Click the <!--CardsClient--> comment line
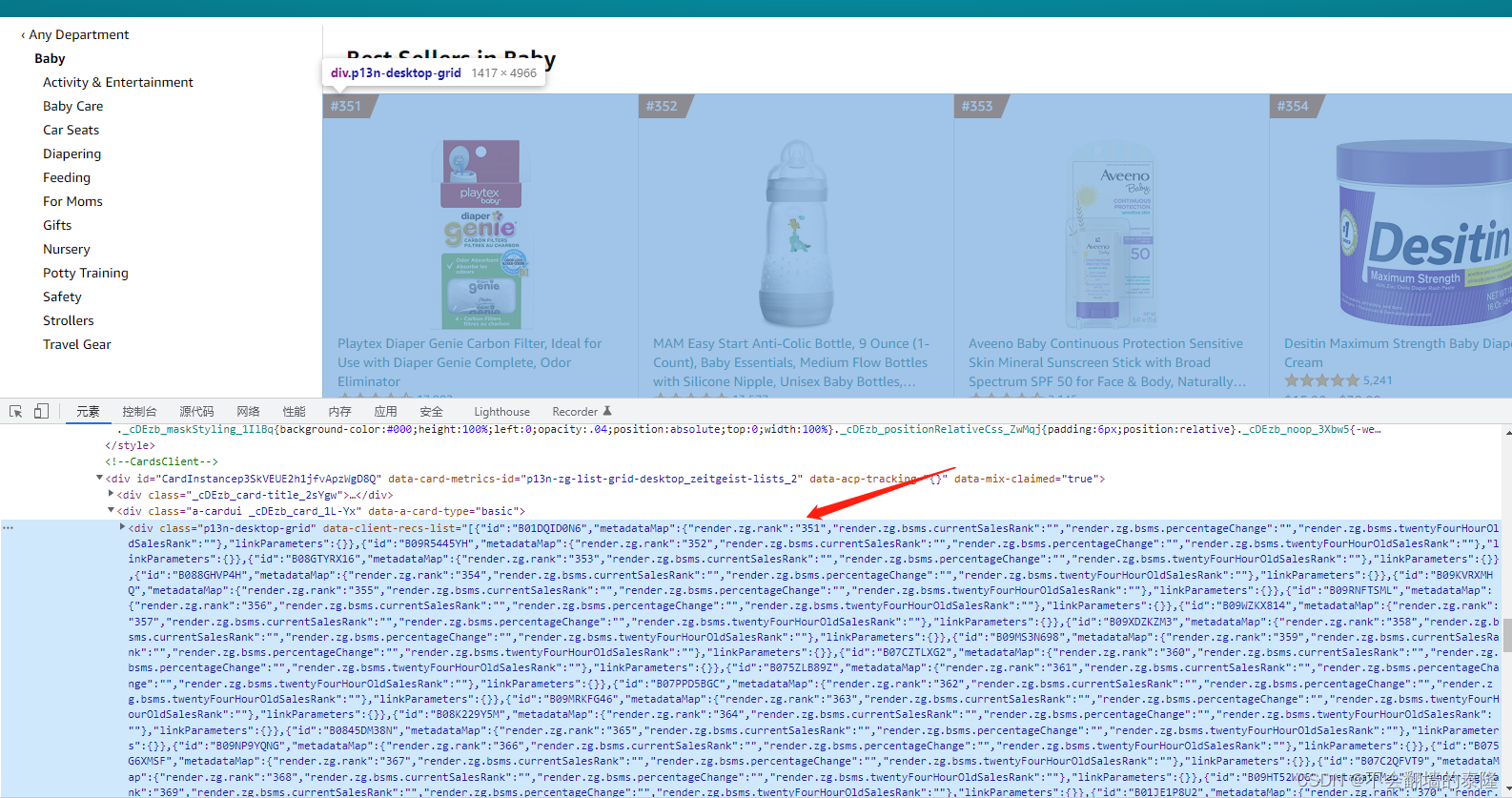 pyautogui.click(x=161, y=461)
